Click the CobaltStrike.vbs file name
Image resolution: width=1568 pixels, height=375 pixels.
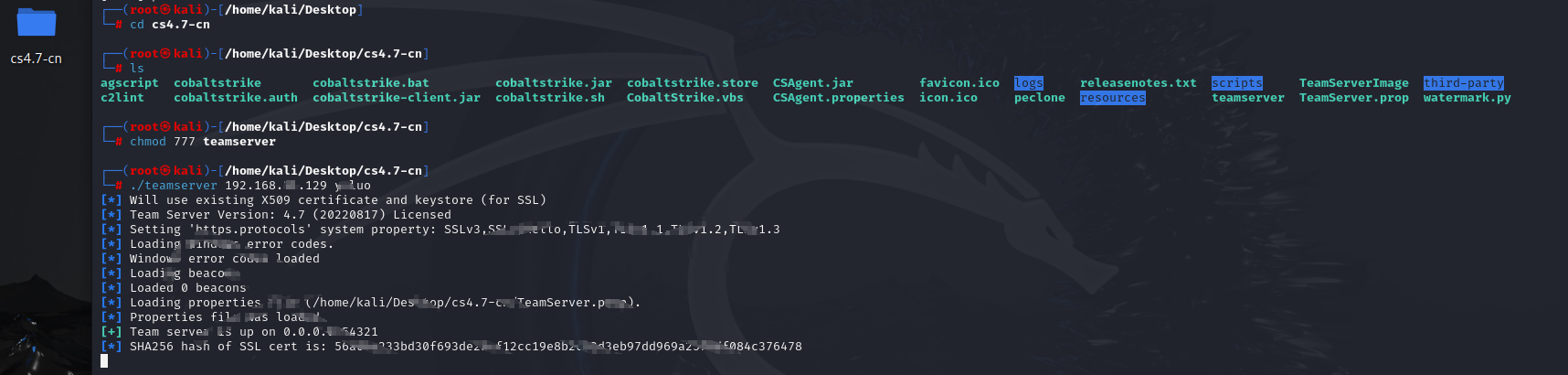pyautogui.click(x=685, y=98)
